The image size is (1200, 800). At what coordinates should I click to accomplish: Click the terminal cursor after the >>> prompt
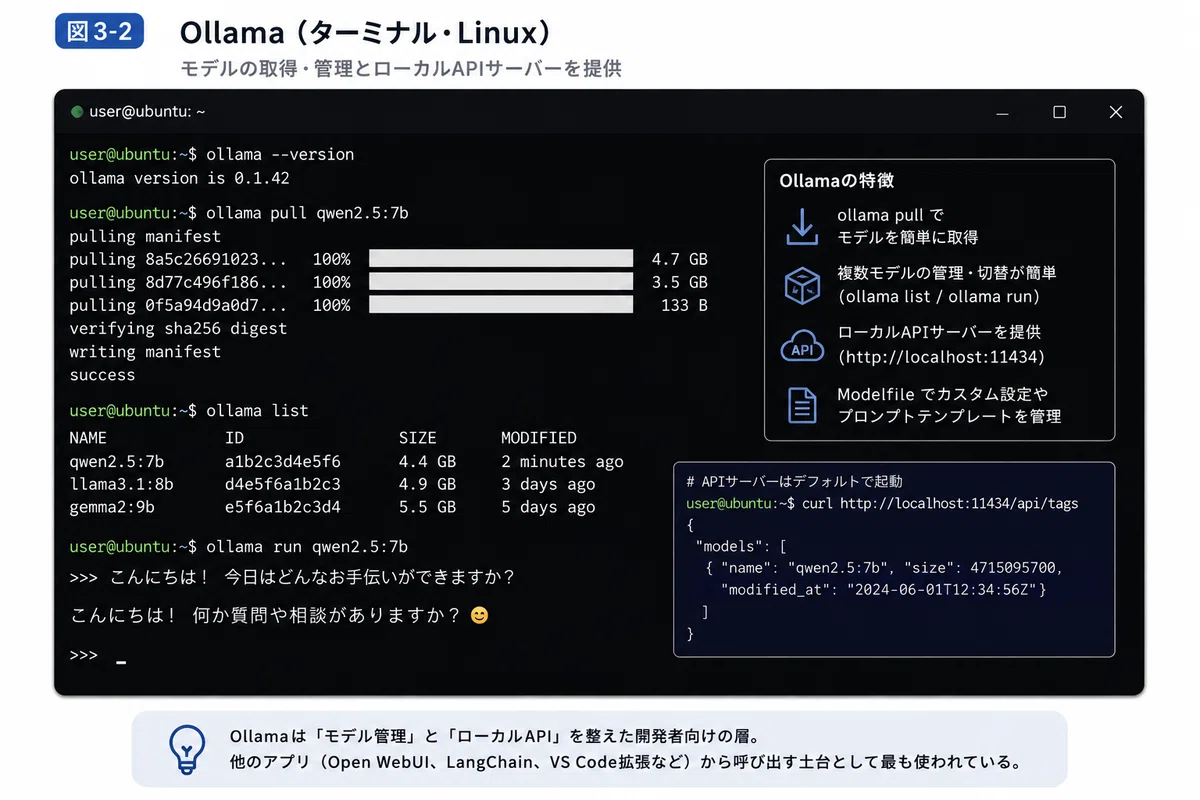[121, 662]
